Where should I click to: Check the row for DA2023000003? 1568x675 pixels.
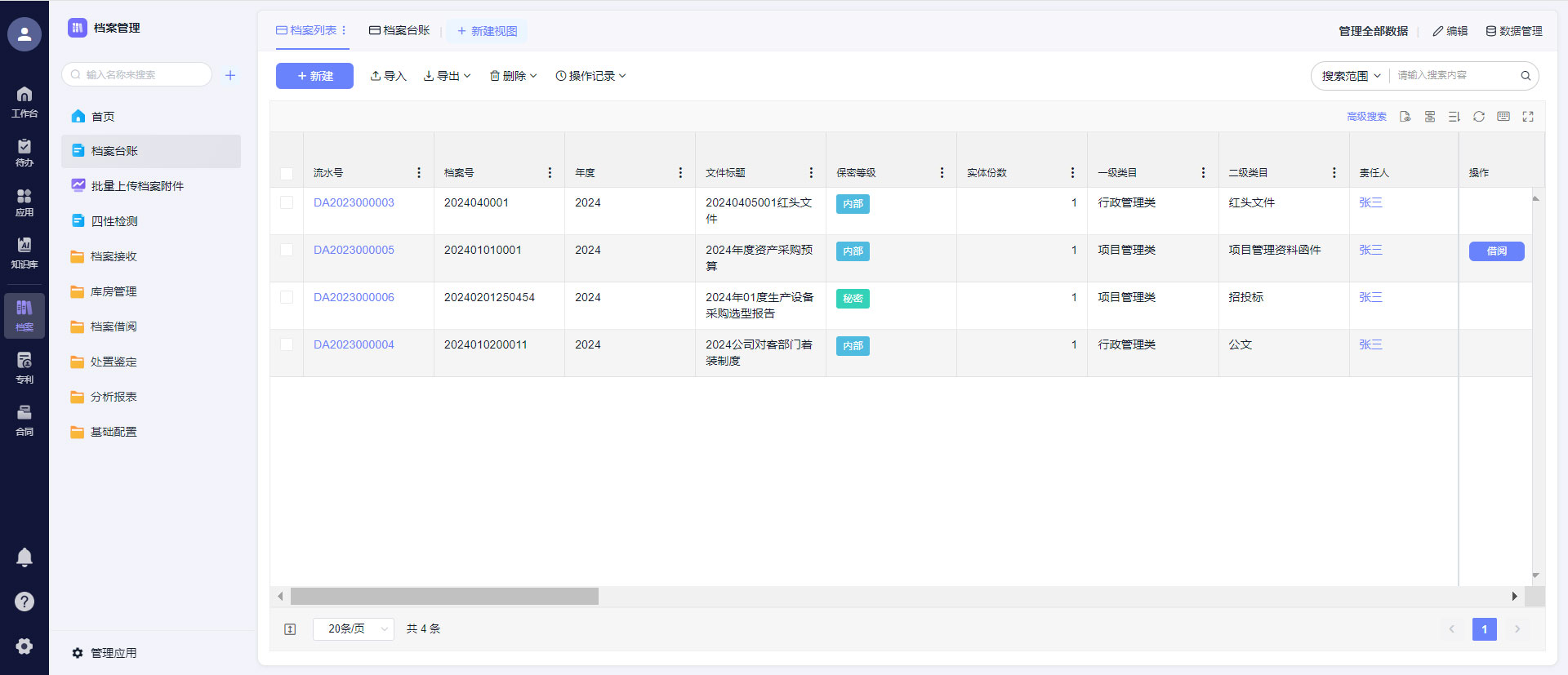[287, 202]
